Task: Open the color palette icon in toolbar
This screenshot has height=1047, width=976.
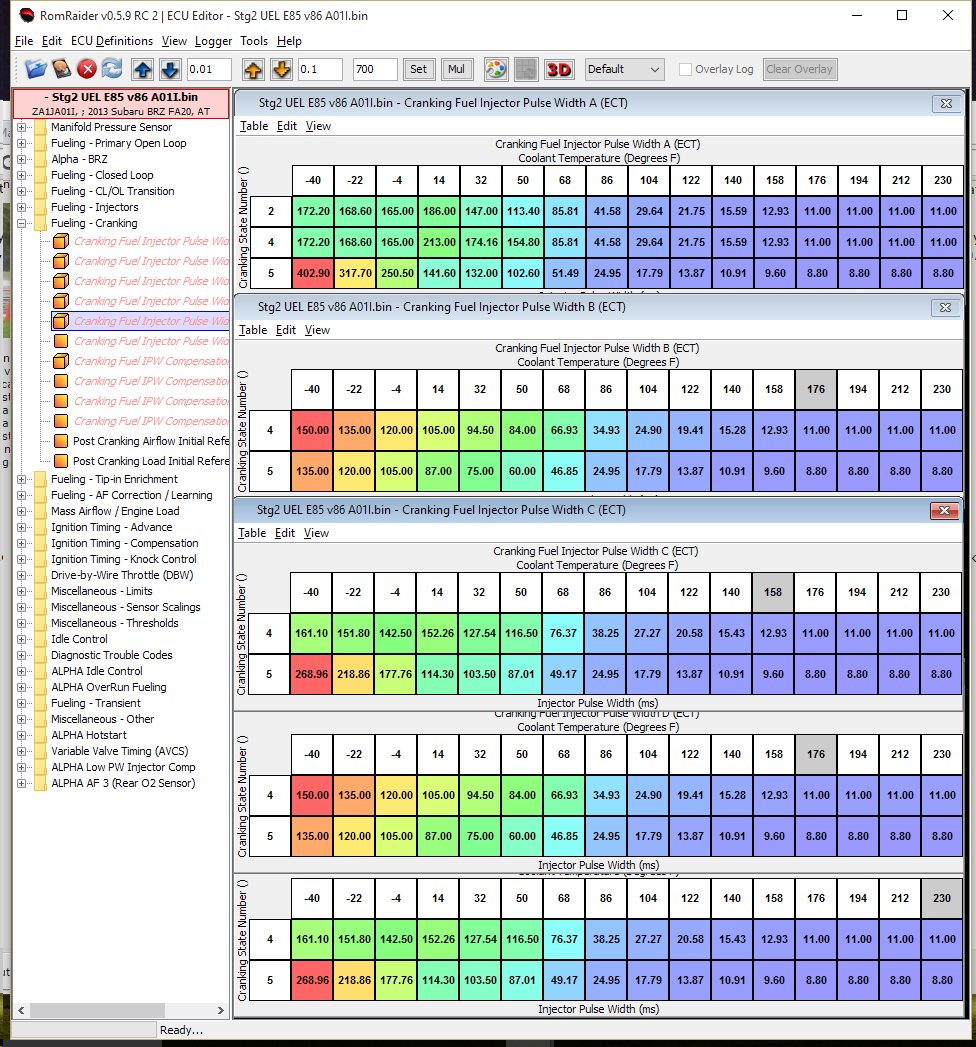Action: pos(495,69)
